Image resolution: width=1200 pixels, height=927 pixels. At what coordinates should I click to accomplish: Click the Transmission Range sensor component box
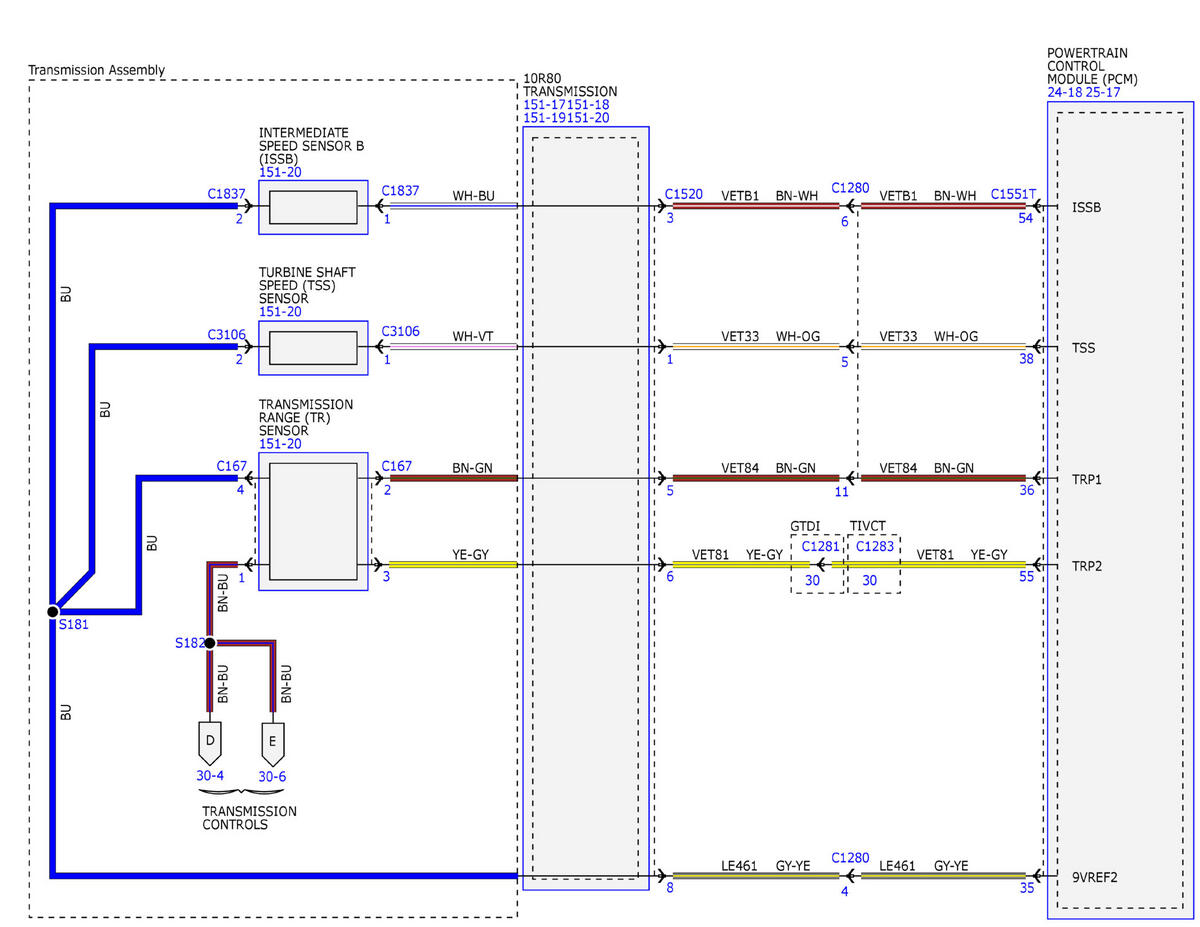click(313, 521)
